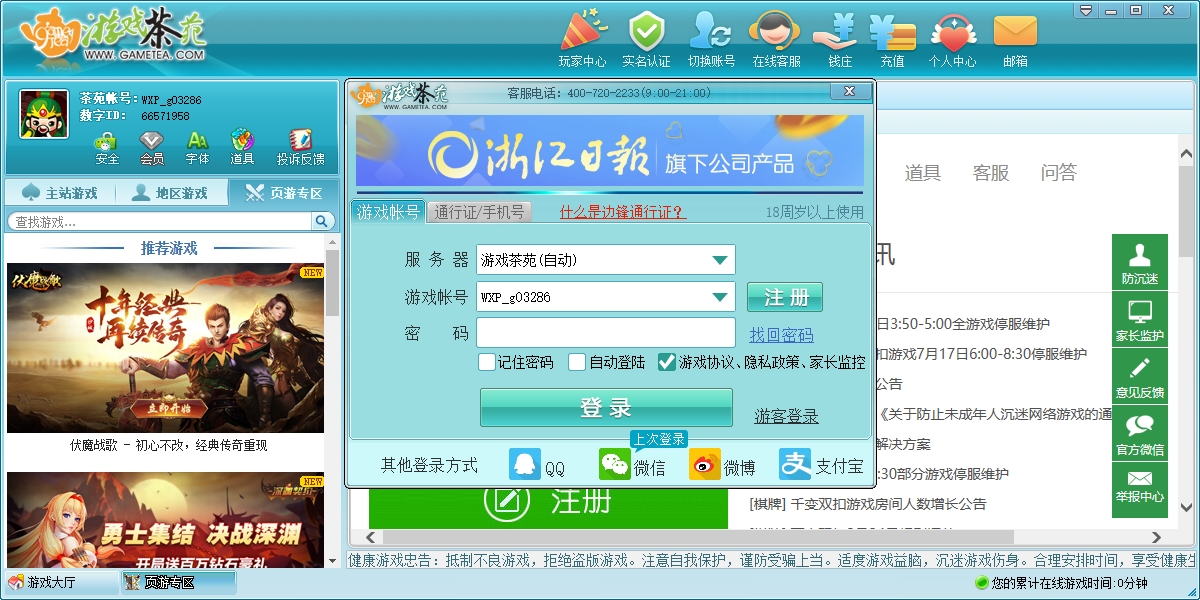The image size is (1200, 600).
Task: Enable the 自动登陆 auto login checkbox
Action: (x=577, y=362)
